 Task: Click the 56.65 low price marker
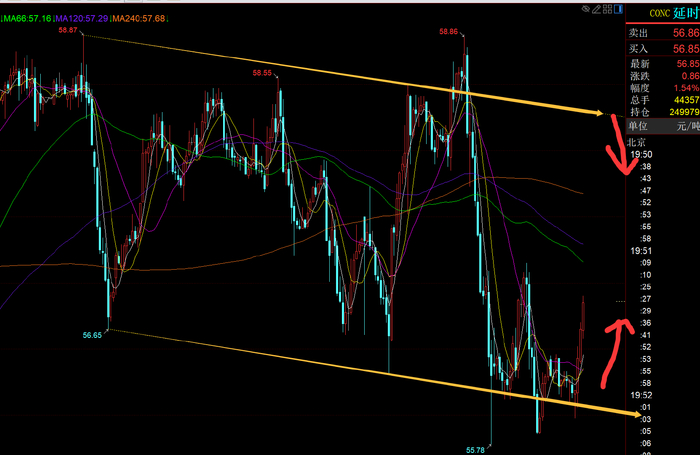pyautogui.click(x=92, y=335)
